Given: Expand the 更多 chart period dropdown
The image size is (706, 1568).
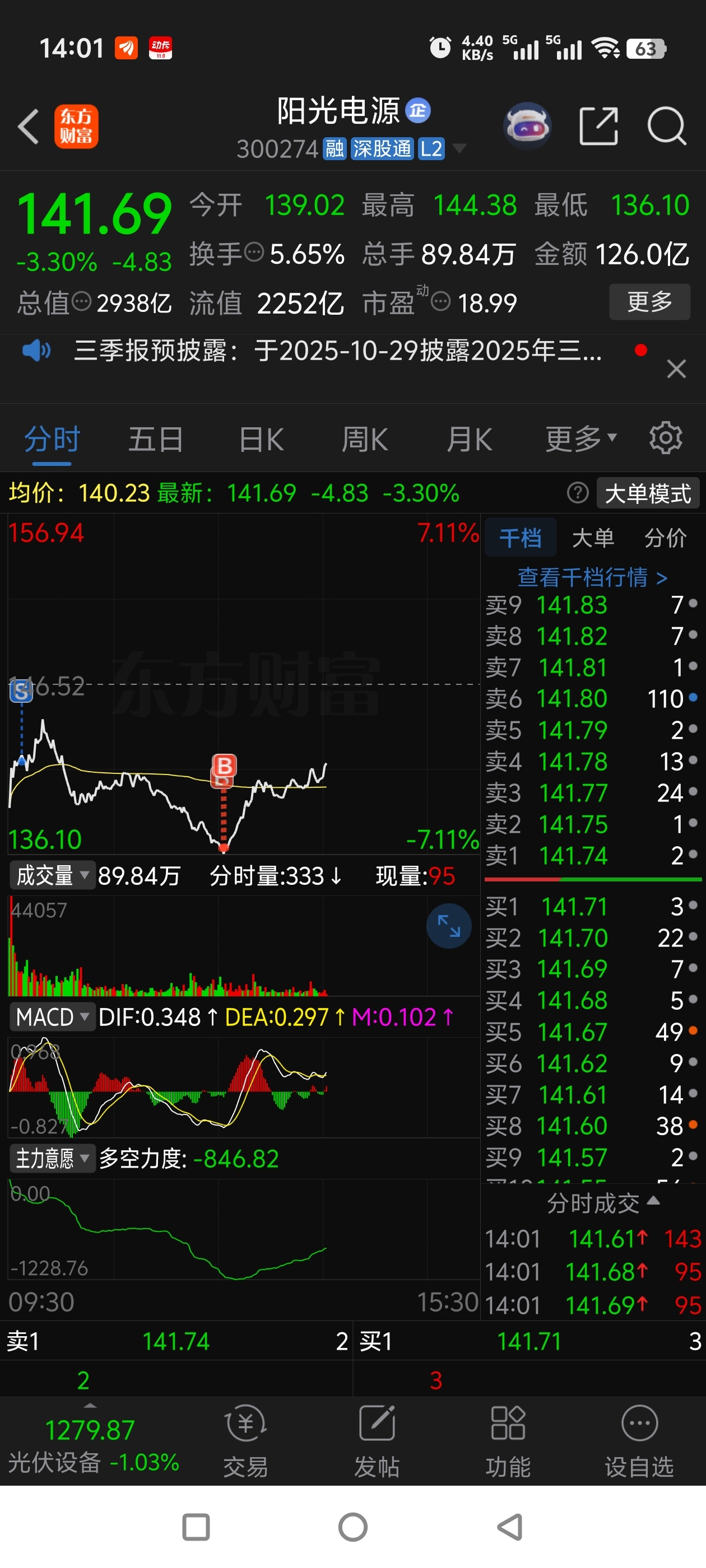Looking at the screenshot, I should point(581,439).
